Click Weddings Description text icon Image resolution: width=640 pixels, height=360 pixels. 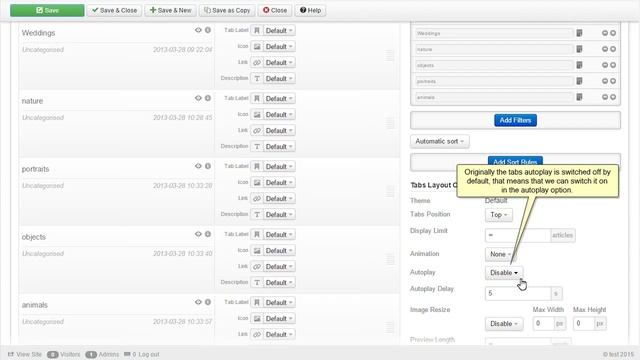(257, 78)
